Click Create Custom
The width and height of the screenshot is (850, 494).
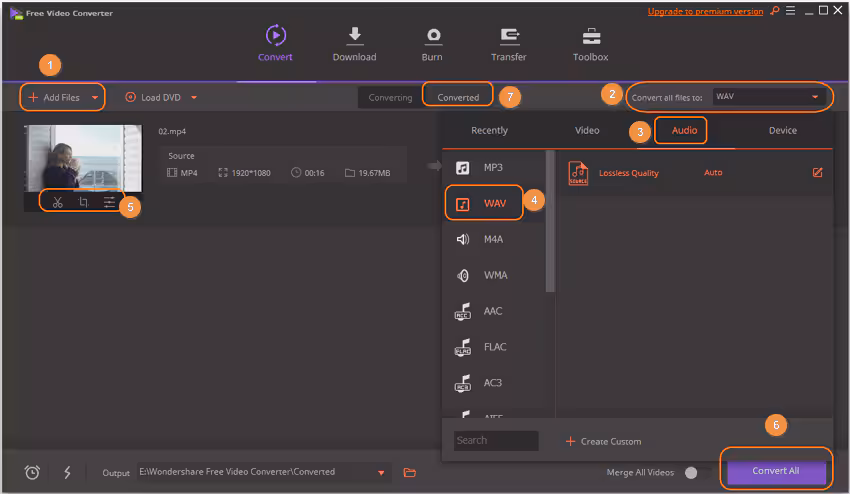click(603, 441)
